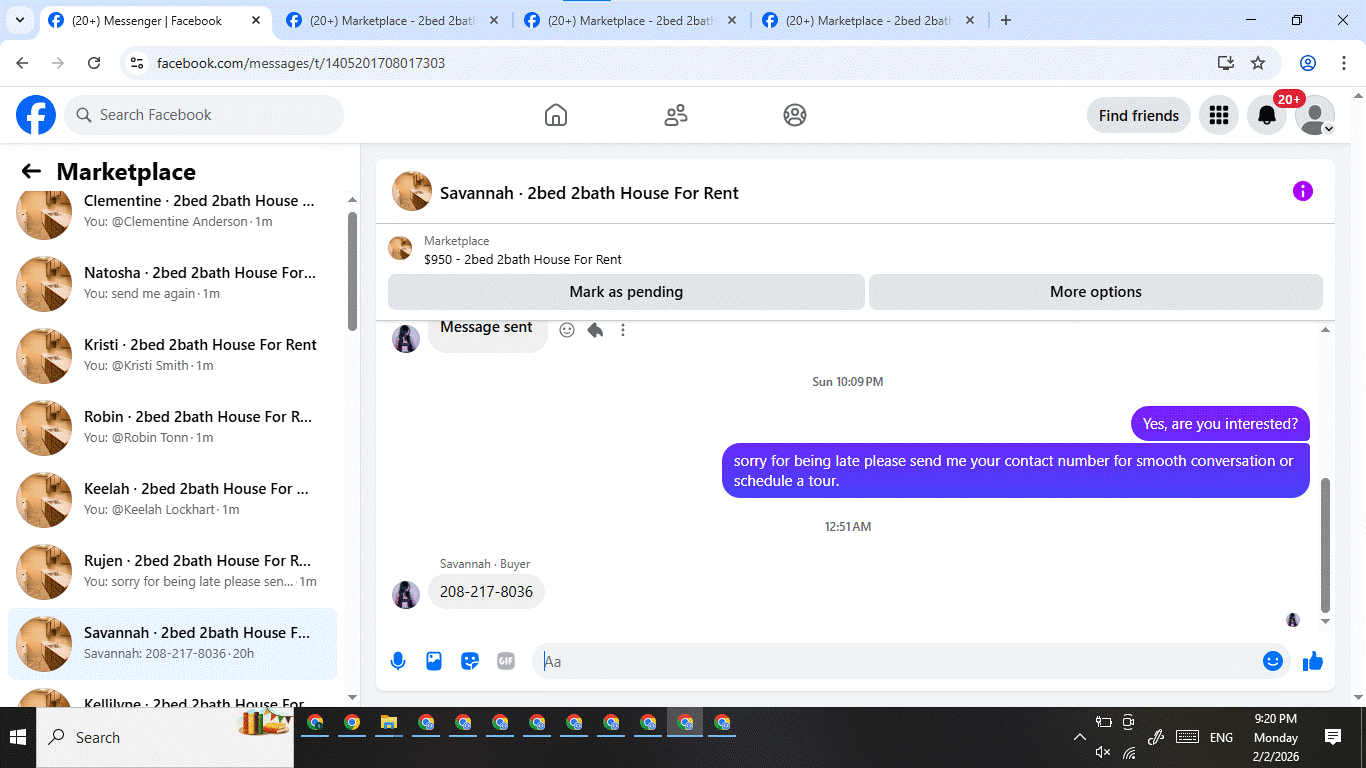Open the tab search dropdown arrow
This screenshot has height=768, width=1366.
point(20,20)
